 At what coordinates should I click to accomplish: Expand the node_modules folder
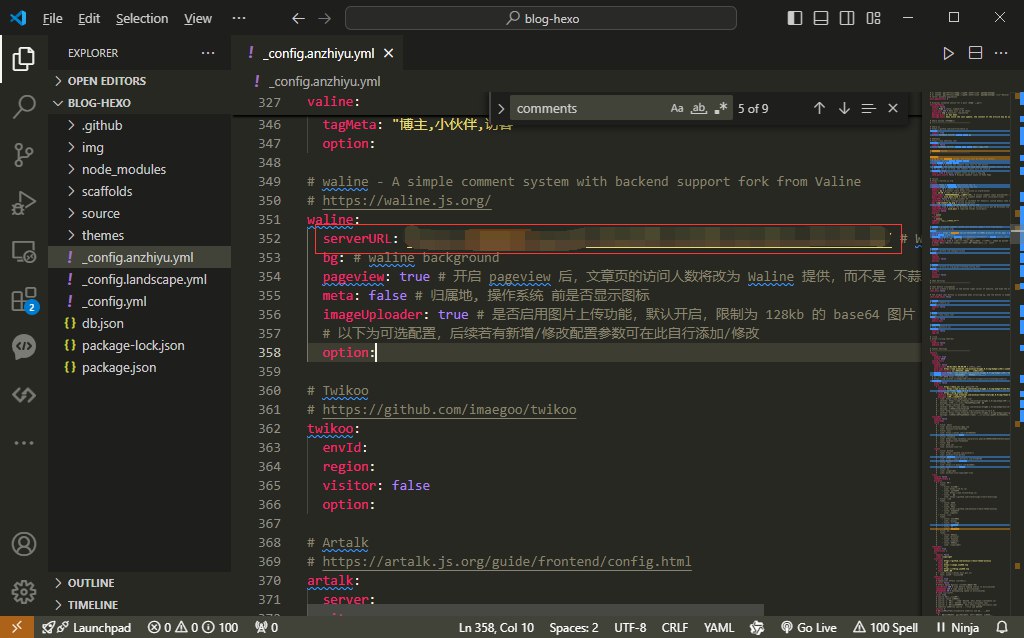(x=123, y=169)
